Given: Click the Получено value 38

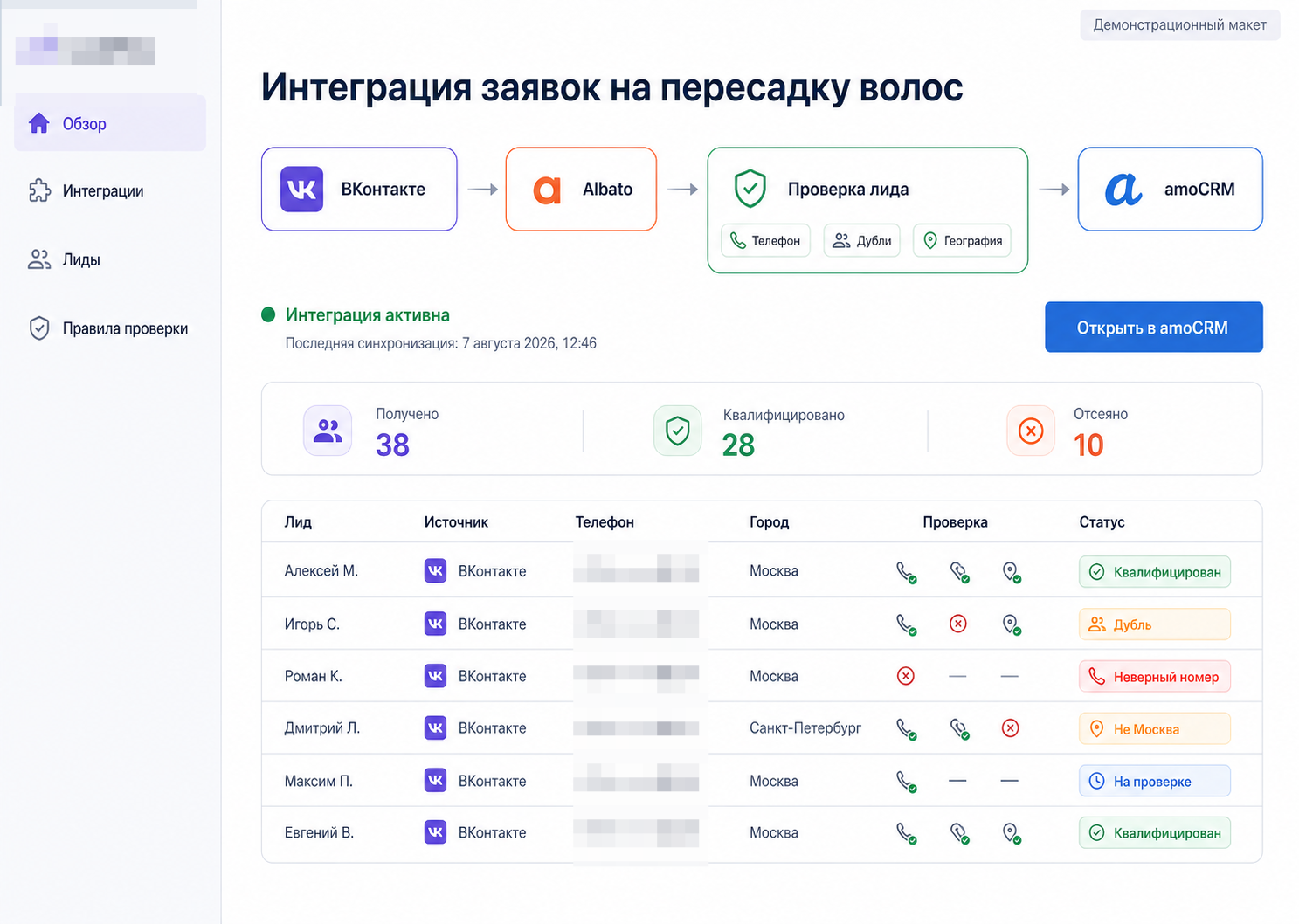Looking at the screenshot, I should tap(392, 445).
